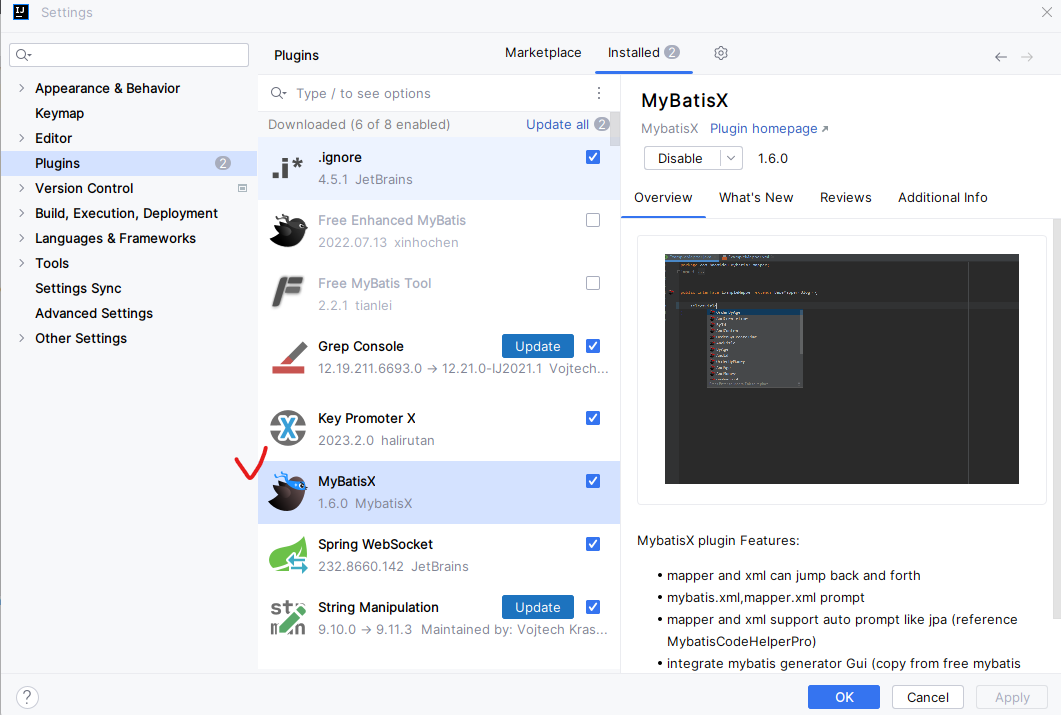Click Update button for String Manipulation
The width and height of the screenshot is (1061, 715).
point(537,607)
